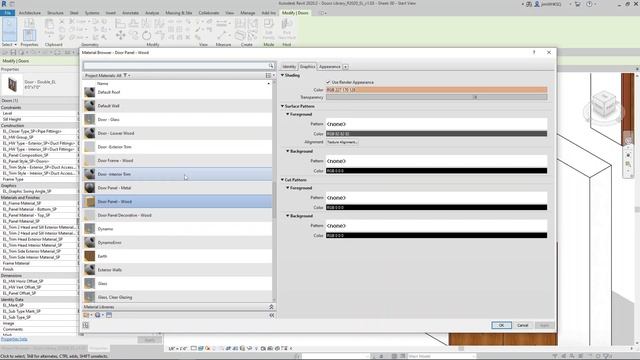Click the Save icon in quick access toolbar
640x360 pixels.
tap(13, 53)
